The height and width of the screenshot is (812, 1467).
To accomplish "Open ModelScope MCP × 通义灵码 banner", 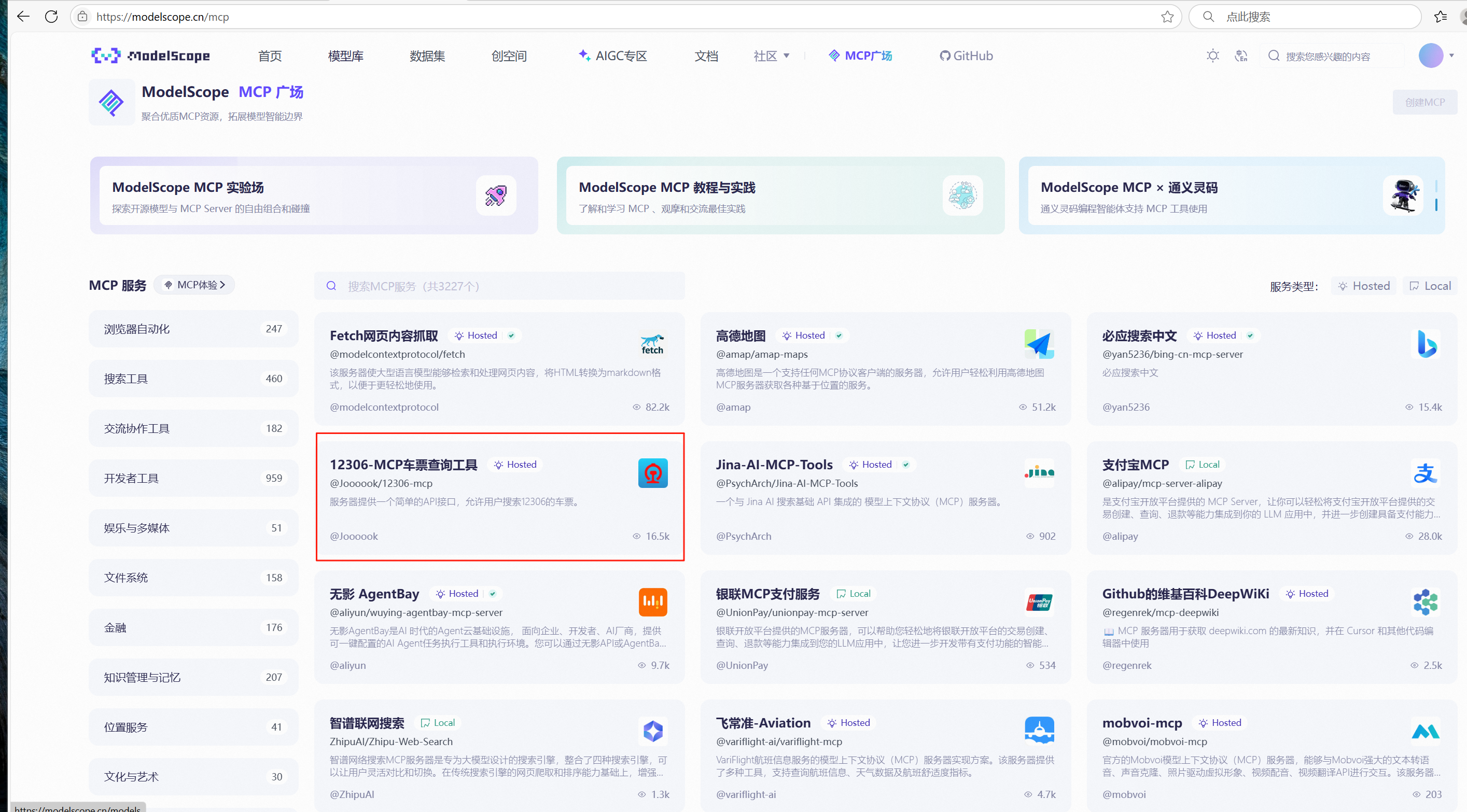I will (1231, 195).
